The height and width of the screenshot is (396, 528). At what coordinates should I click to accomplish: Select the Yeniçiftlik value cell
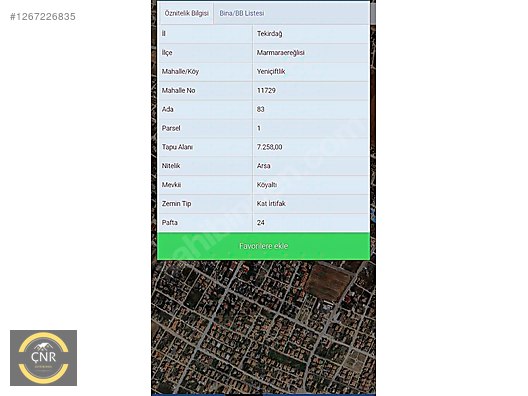click(x=311, y=71)
